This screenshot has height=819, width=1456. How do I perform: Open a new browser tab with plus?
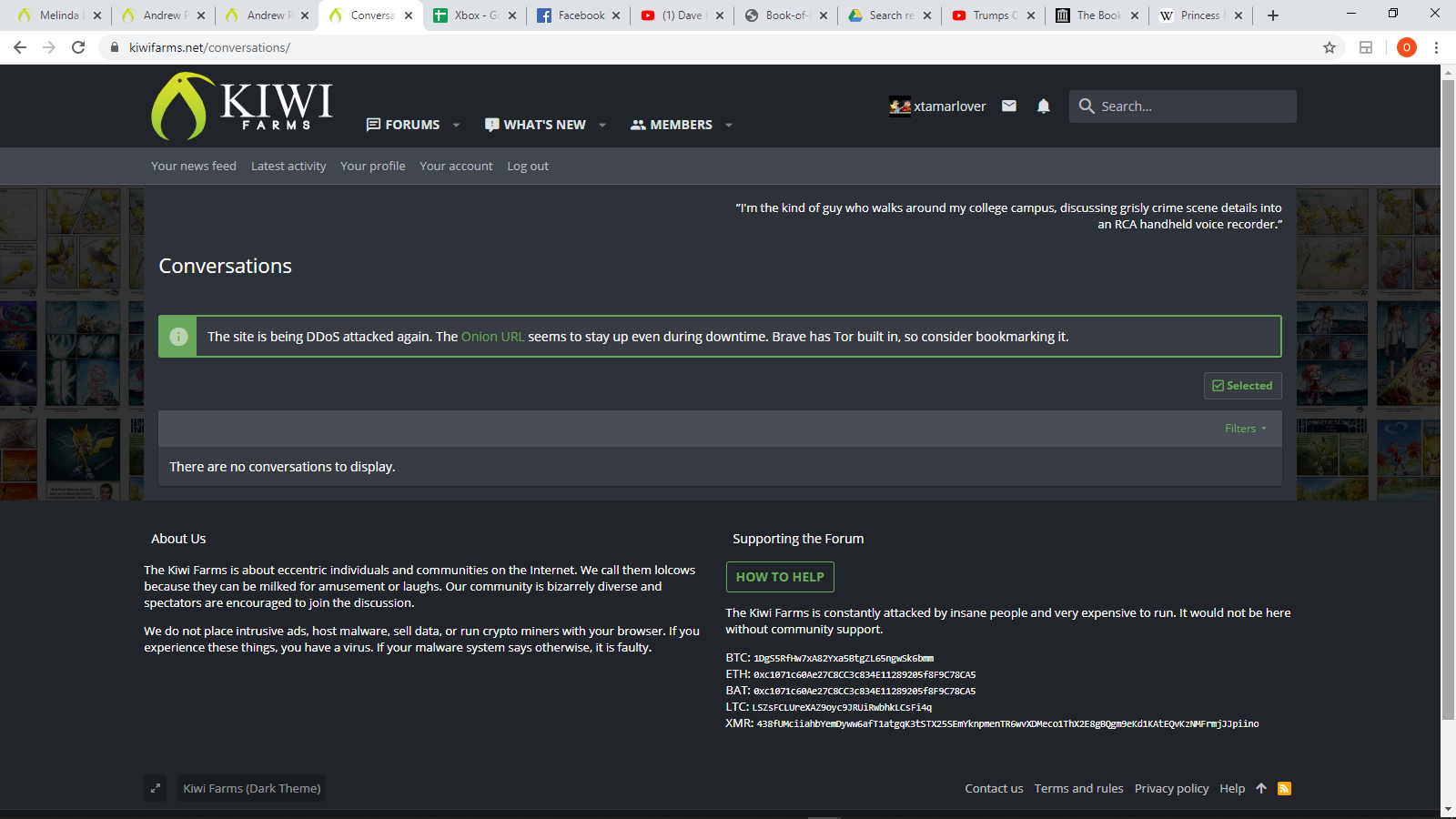pos(1273,15)
